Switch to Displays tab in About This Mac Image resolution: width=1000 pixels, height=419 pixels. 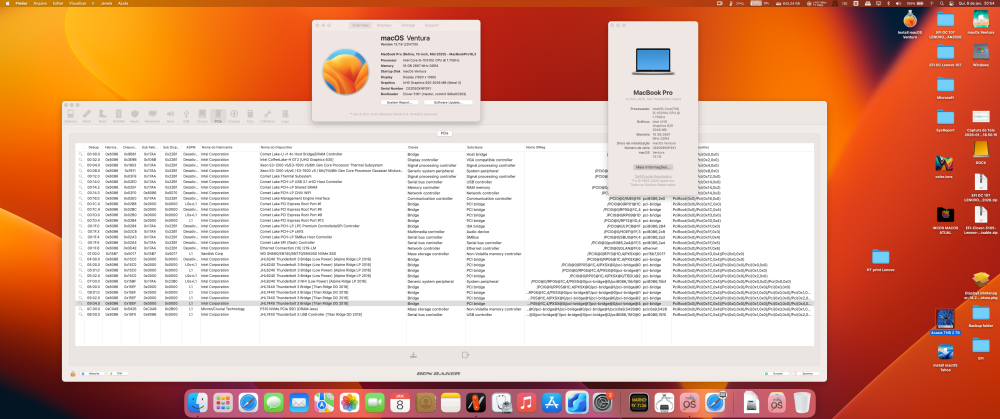pos(384,25)
